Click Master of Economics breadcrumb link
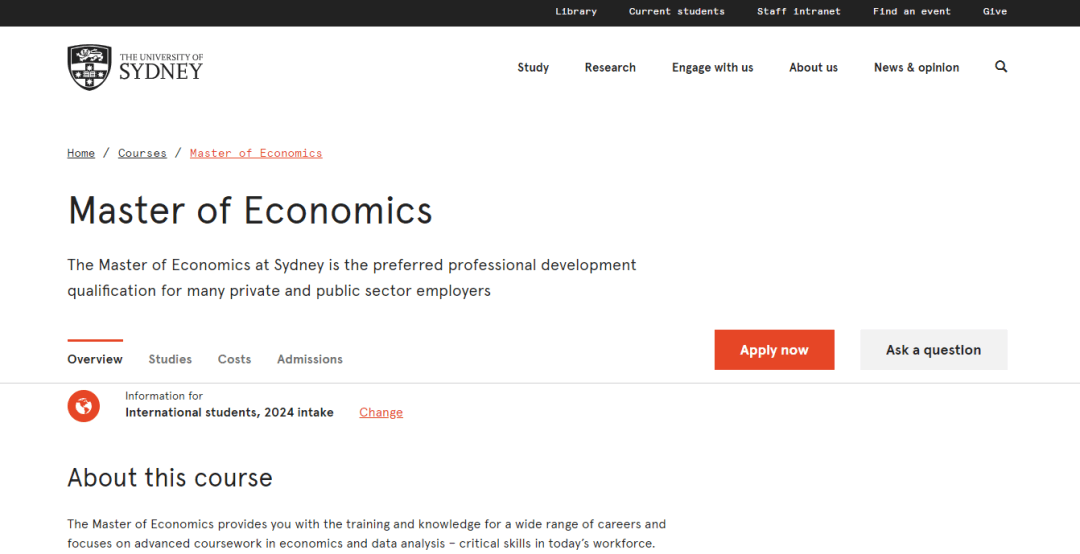 (256, 153)
